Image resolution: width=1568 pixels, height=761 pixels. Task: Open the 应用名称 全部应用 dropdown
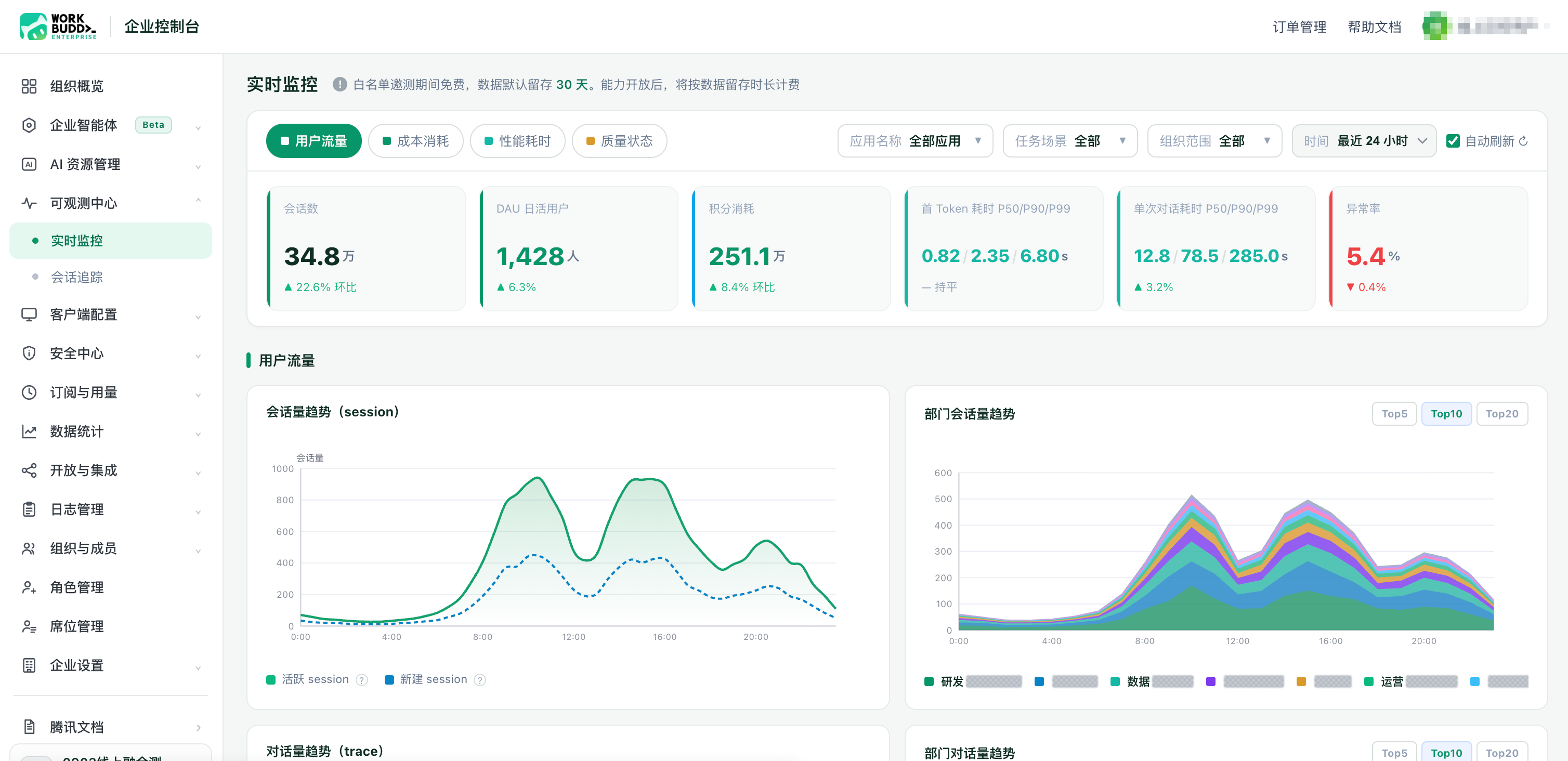(x=915, y=141)
